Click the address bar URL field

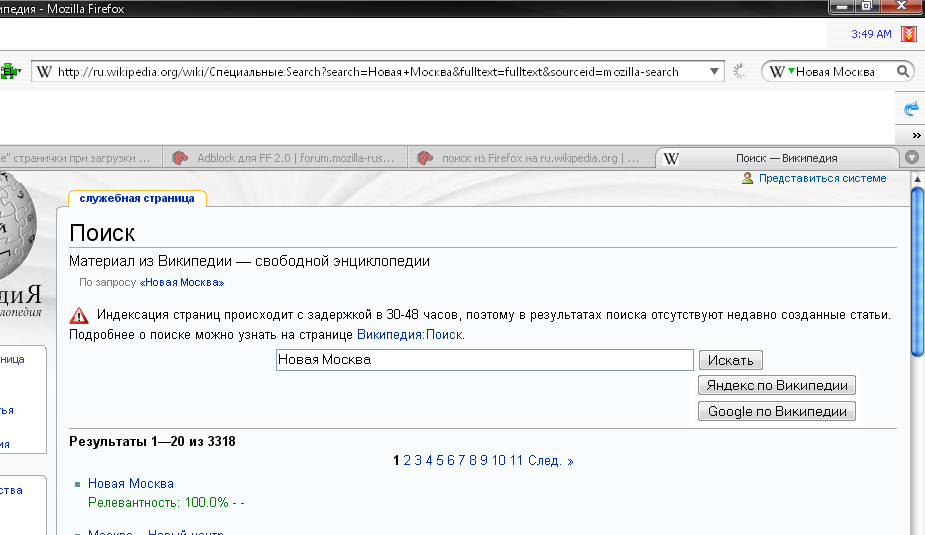(x=378, y=72)
